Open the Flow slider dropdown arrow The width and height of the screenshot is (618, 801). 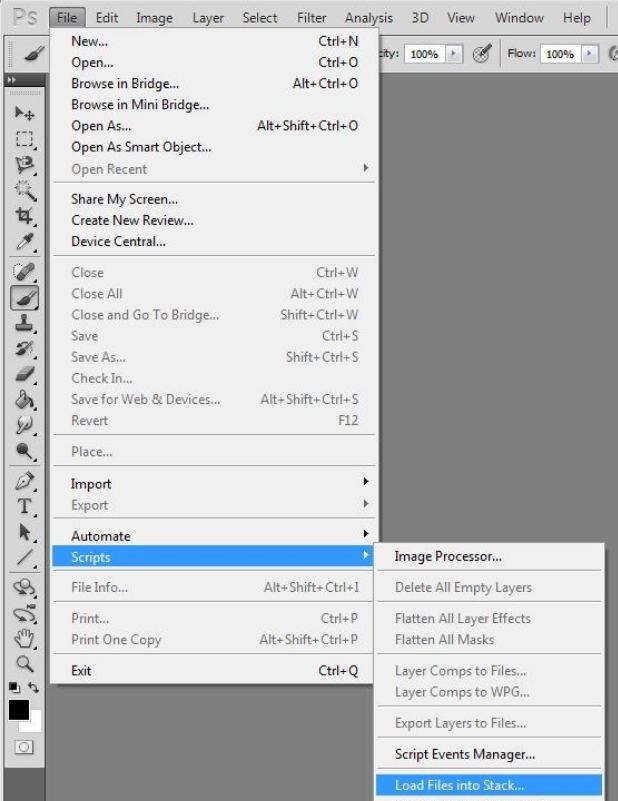[588, 52]
